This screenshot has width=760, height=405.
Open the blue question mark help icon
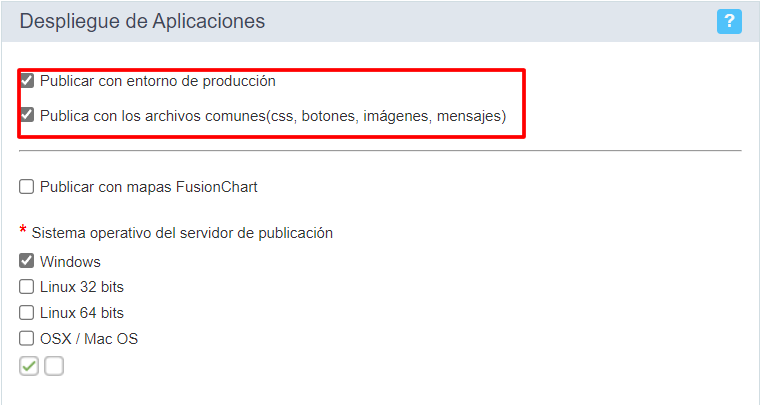(729, 21)
